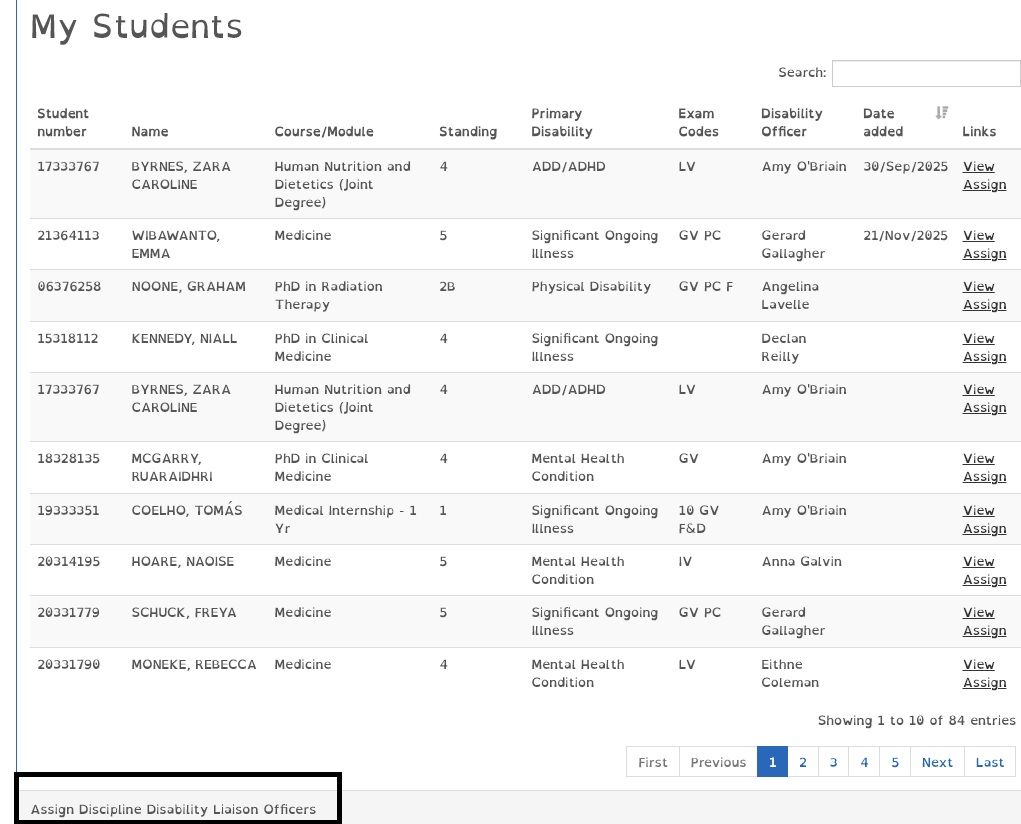This screenshot has width=1021, height=824.
Task: Open page 4 of results
Action: [863, 761]
